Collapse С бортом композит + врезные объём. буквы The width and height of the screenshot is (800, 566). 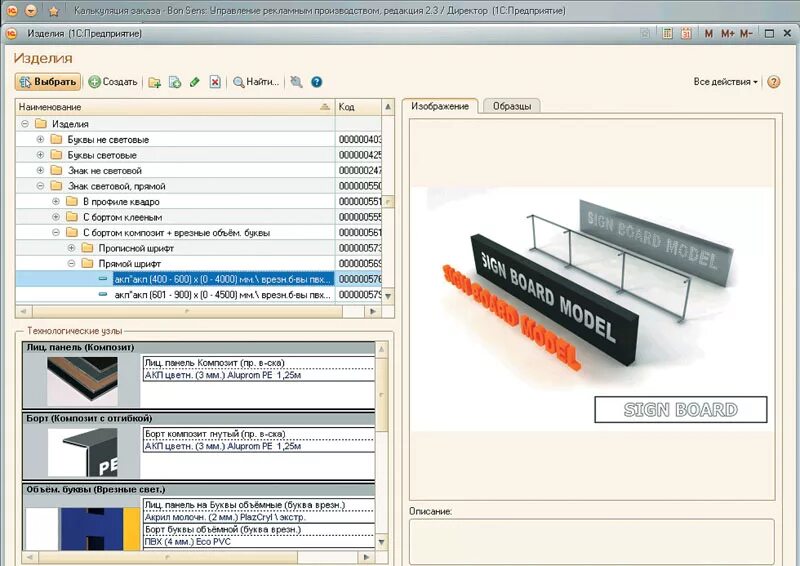tap(56, 232)
